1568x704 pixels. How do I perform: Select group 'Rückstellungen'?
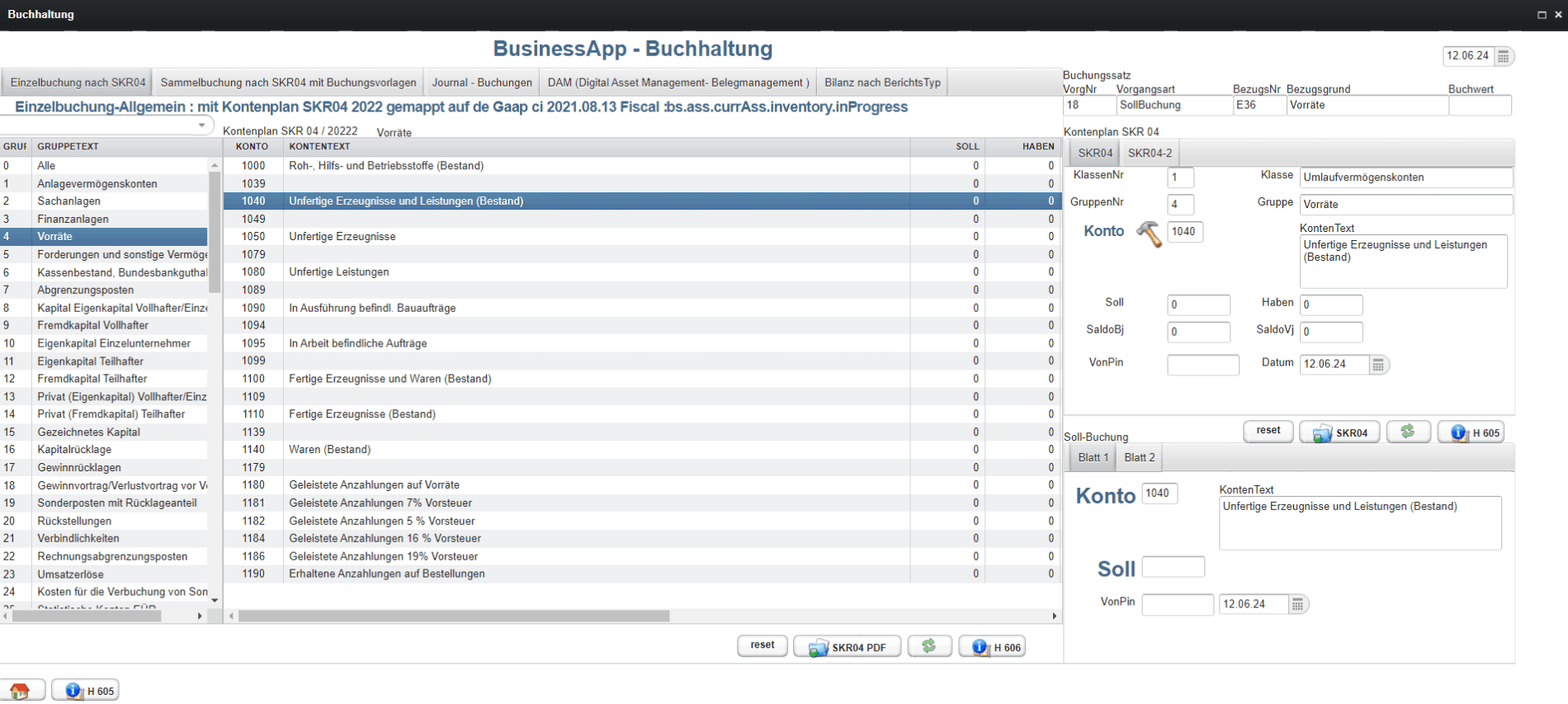(x=104, y=522)
